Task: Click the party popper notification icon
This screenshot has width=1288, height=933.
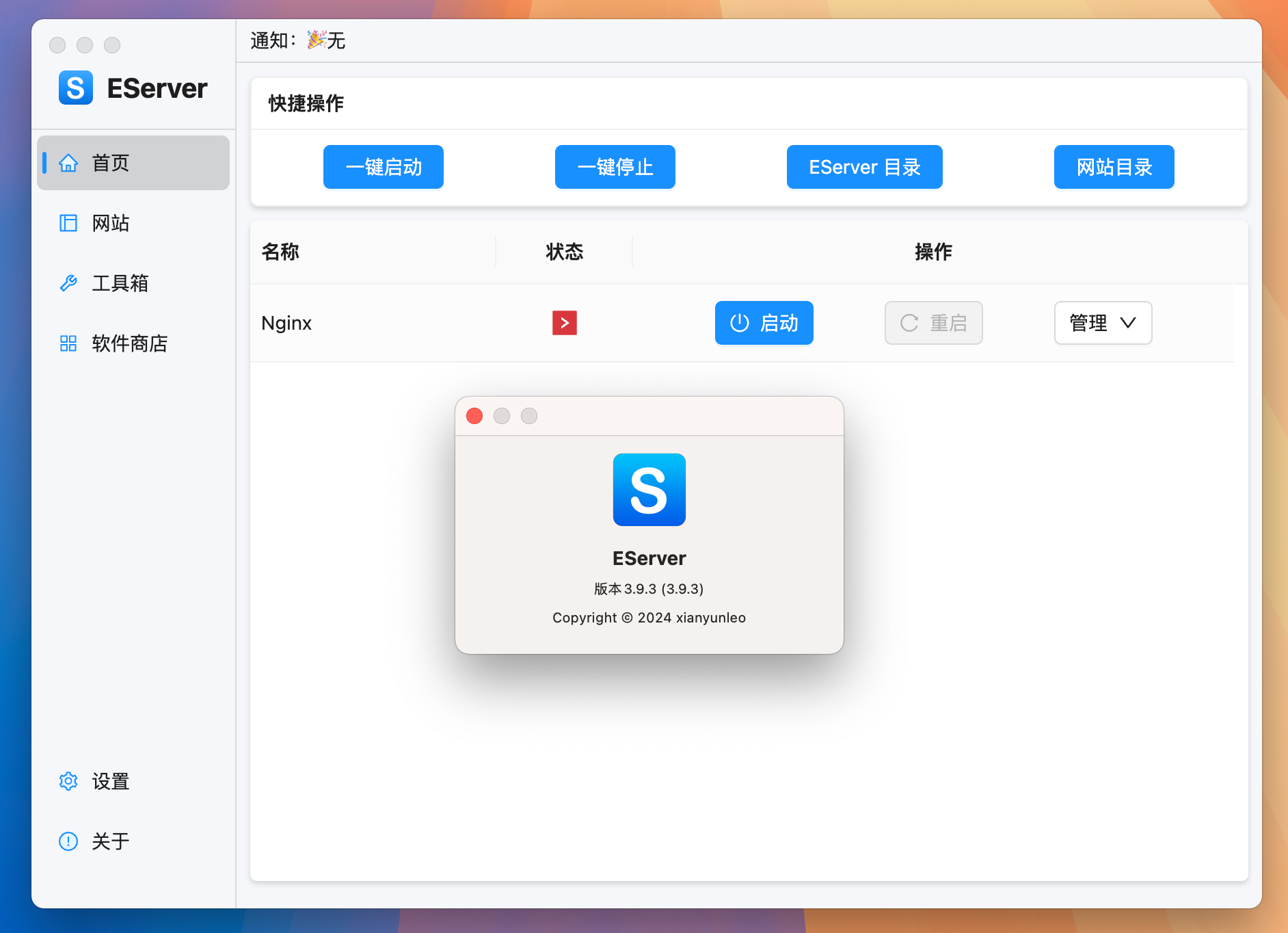Action: point(316,40)
